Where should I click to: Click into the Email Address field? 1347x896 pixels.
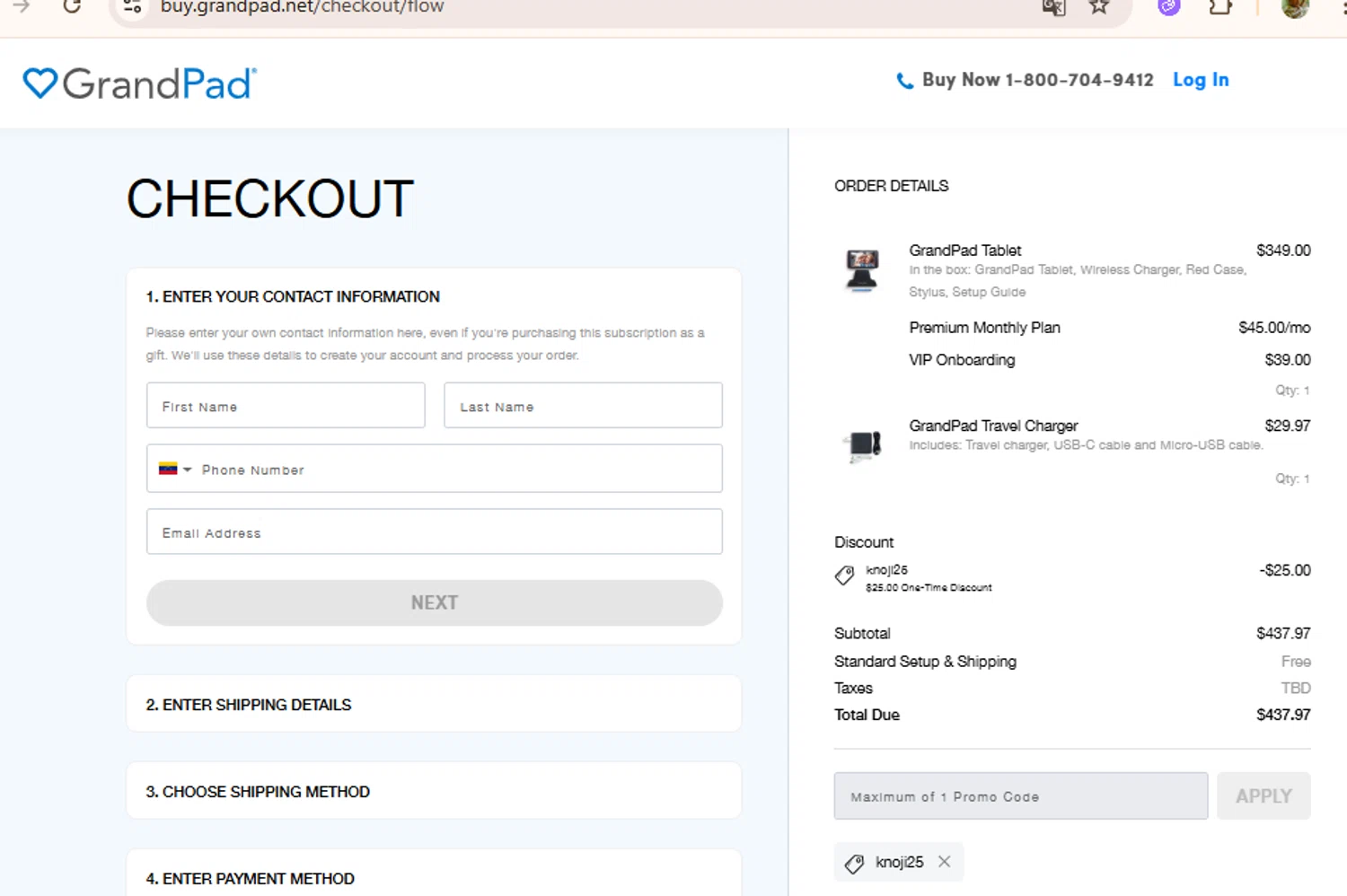click(x=435, y=531)
